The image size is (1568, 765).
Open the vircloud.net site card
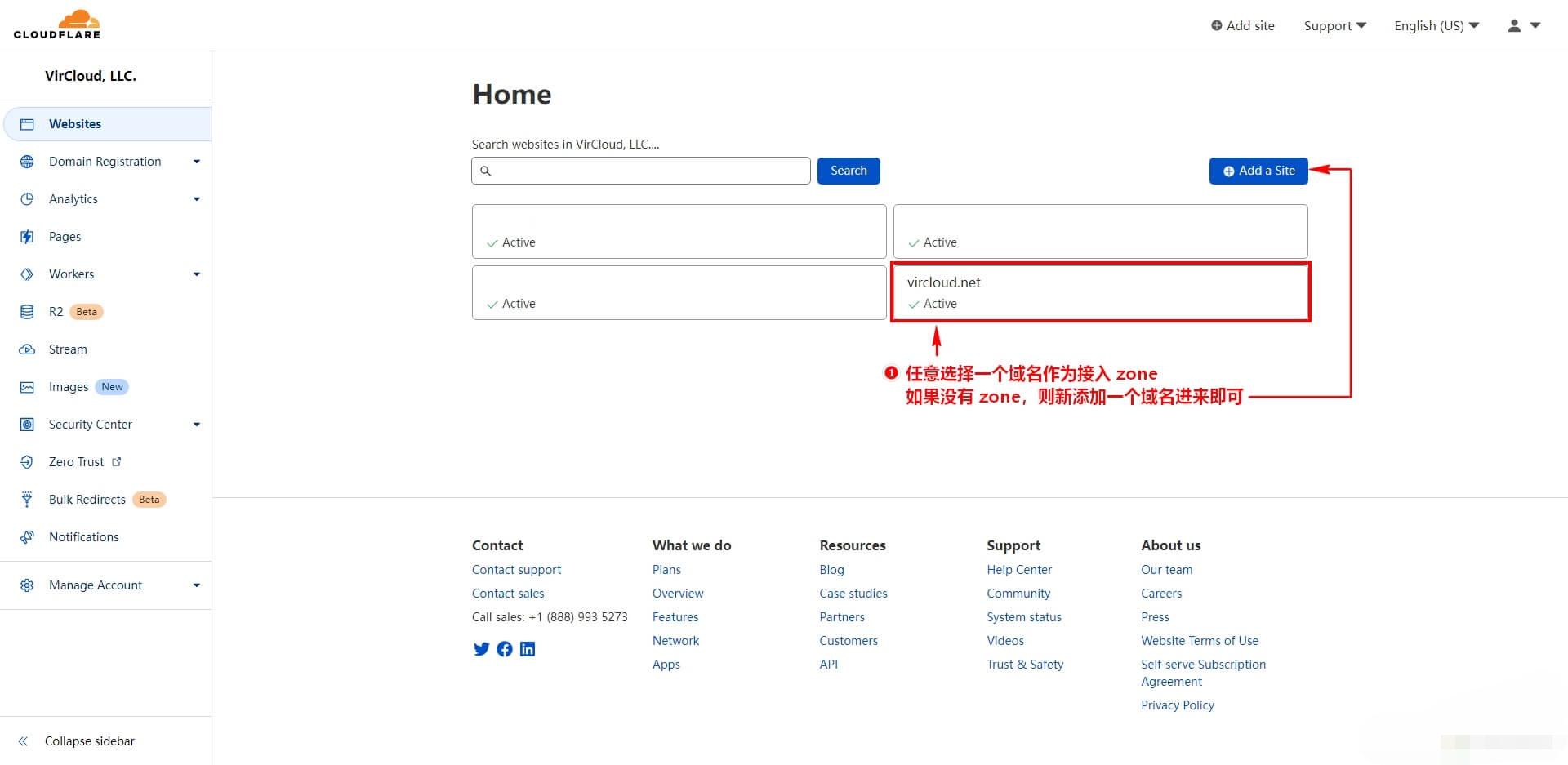[x=1099, y=291]
